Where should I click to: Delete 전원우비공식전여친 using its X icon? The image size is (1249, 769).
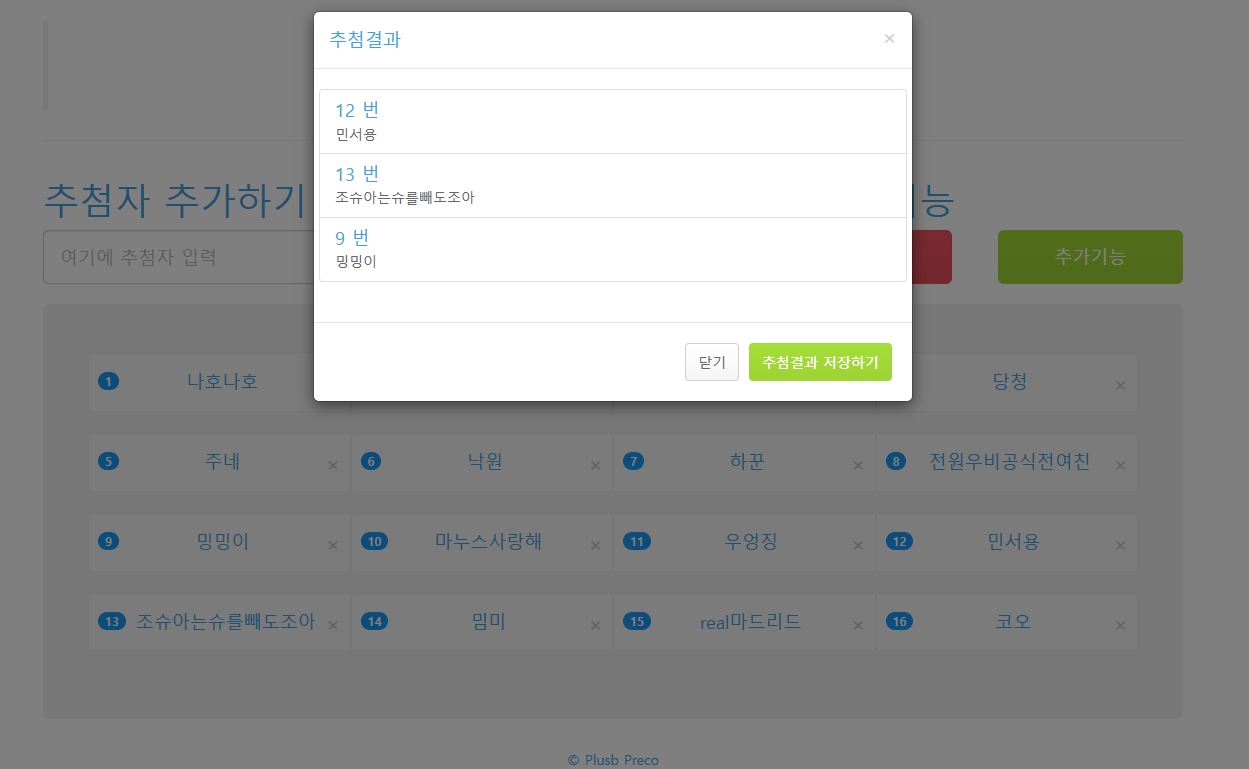1120,465
